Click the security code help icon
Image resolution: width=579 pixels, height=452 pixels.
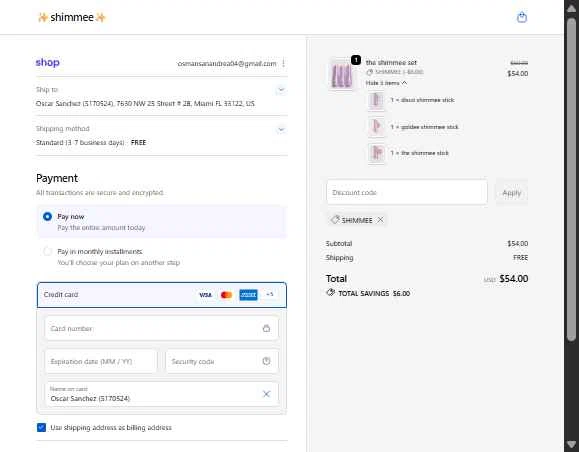[x=266, y=361]
